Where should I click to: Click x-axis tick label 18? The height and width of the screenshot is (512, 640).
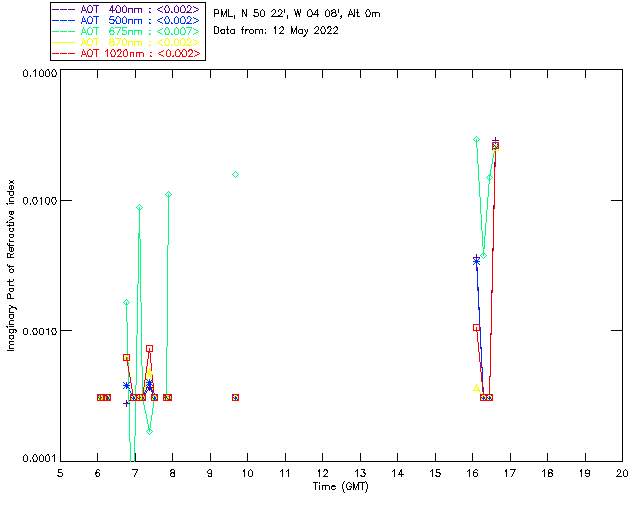point(548,473)
